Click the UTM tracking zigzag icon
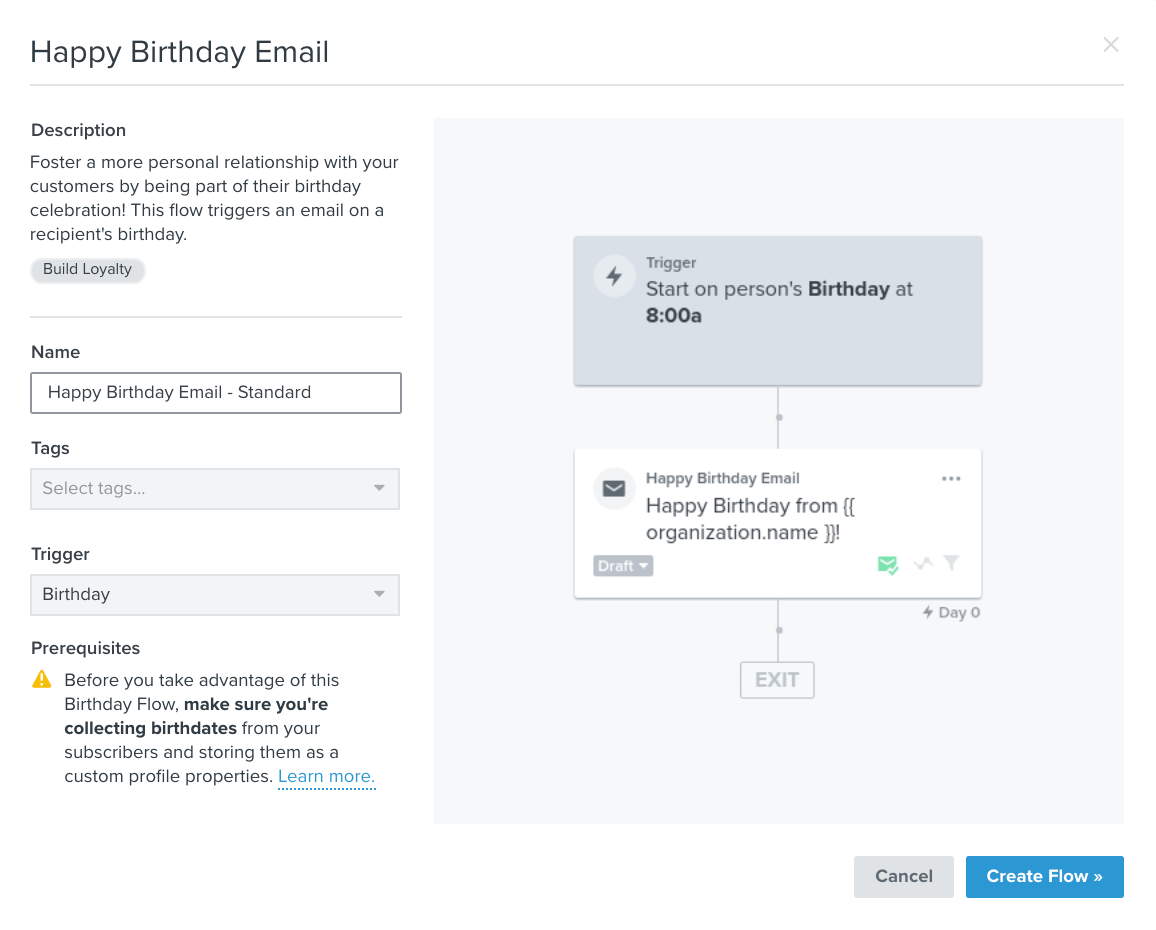Screen dimensions: 1156x930 (x=924, y=564)
